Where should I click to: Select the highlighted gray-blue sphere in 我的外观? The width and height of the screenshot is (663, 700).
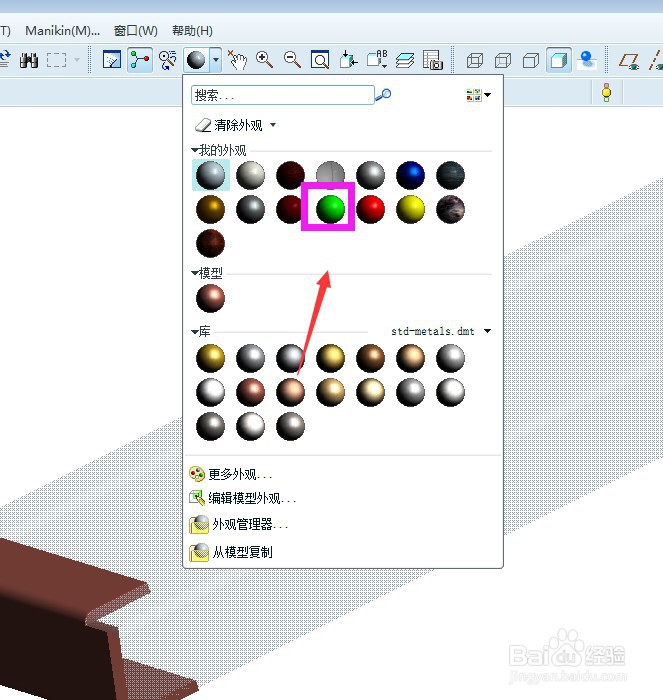(x=210, y=175)
